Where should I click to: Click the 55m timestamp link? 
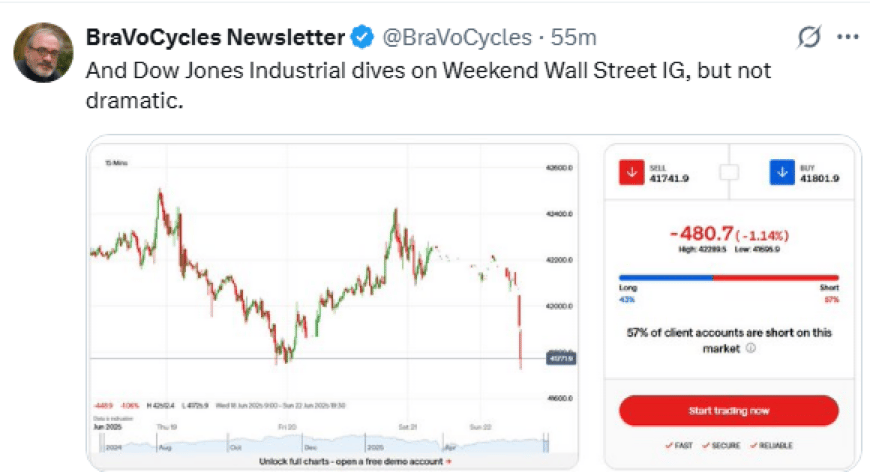point(574,38)
